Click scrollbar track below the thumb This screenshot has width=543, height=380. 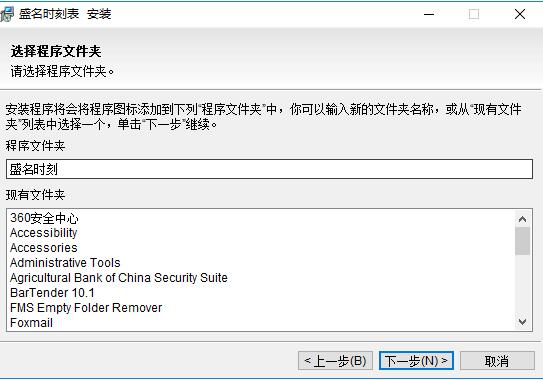(522, 284)
